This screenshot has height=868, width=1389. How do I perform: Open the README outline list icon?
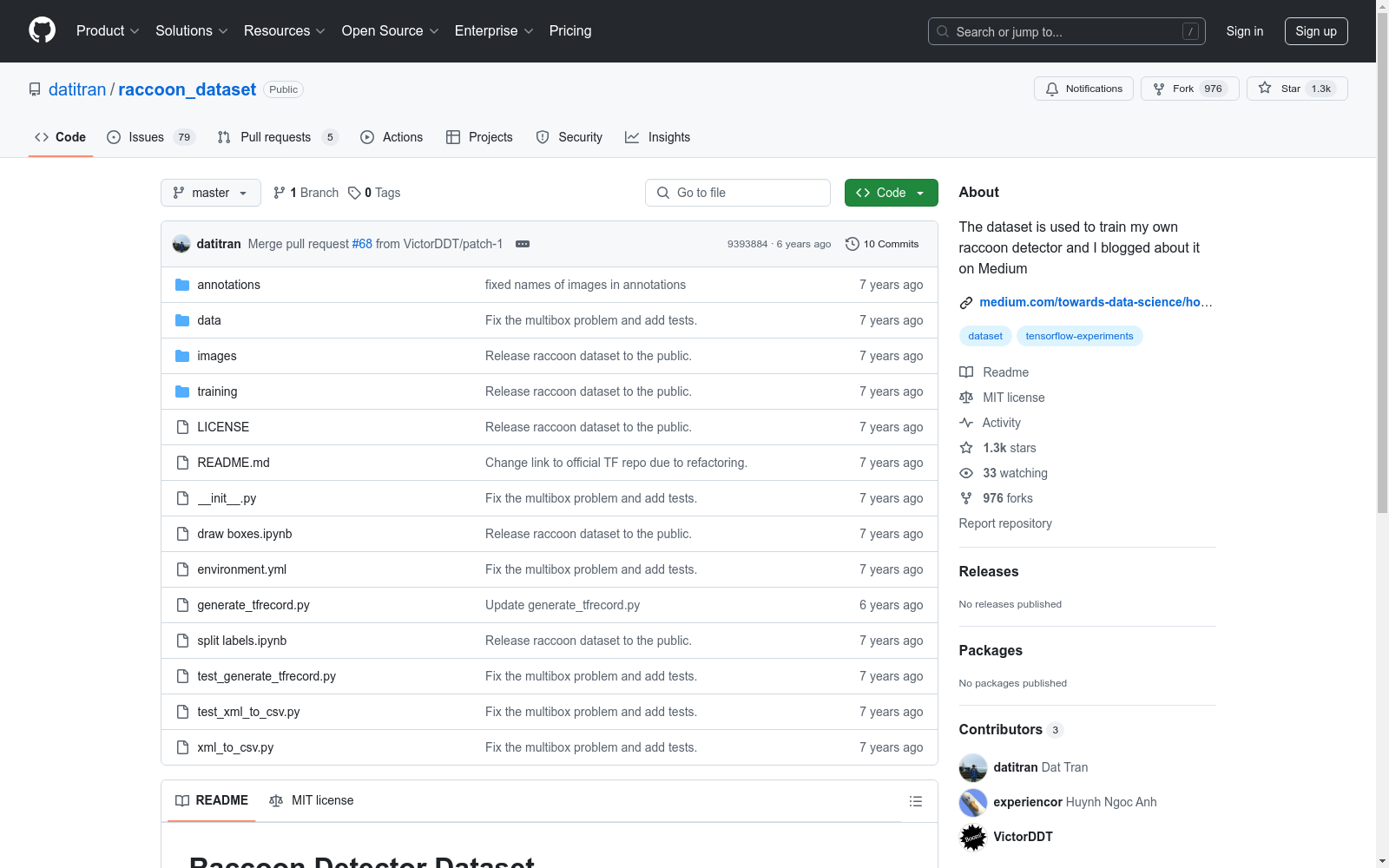point(916,801)
